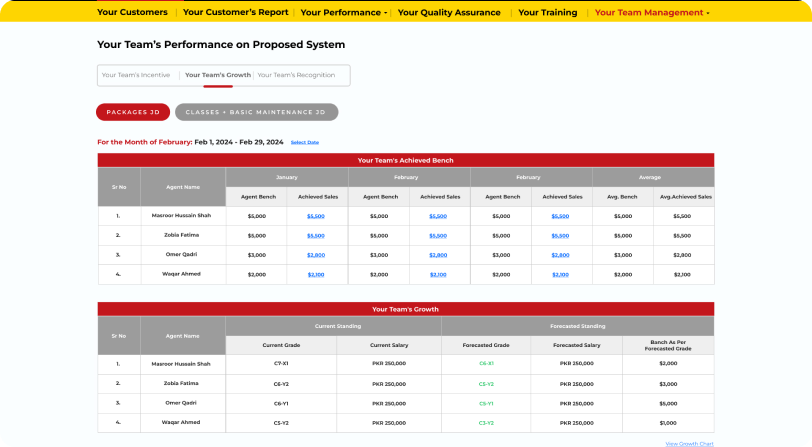Select the Your Team's Growth tab

point(218,75)
